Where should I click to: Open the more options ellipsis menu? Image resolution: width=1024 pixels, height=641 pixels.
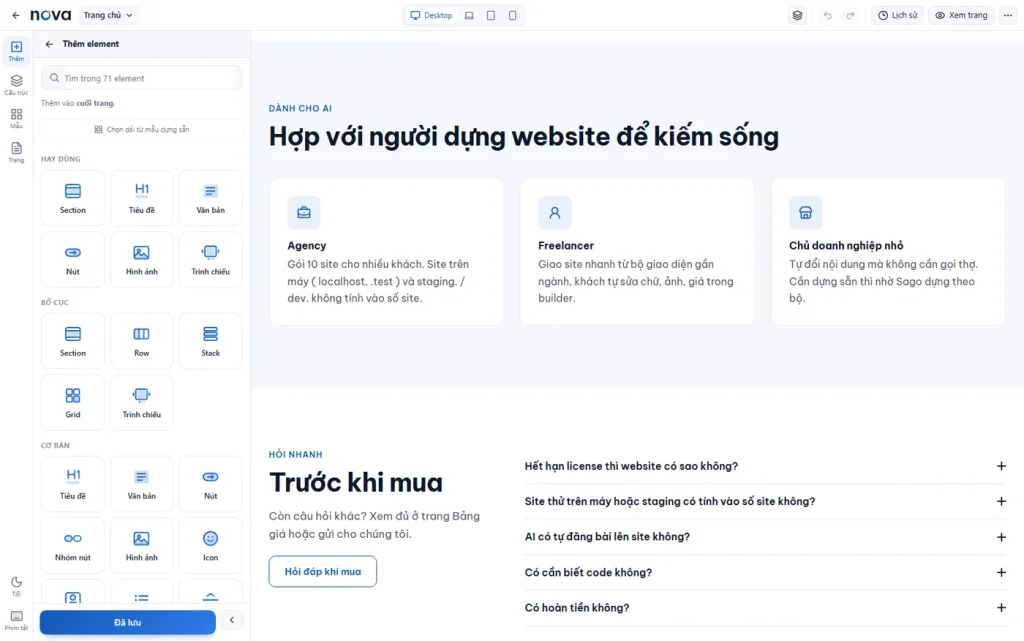tap(1008, 15)
